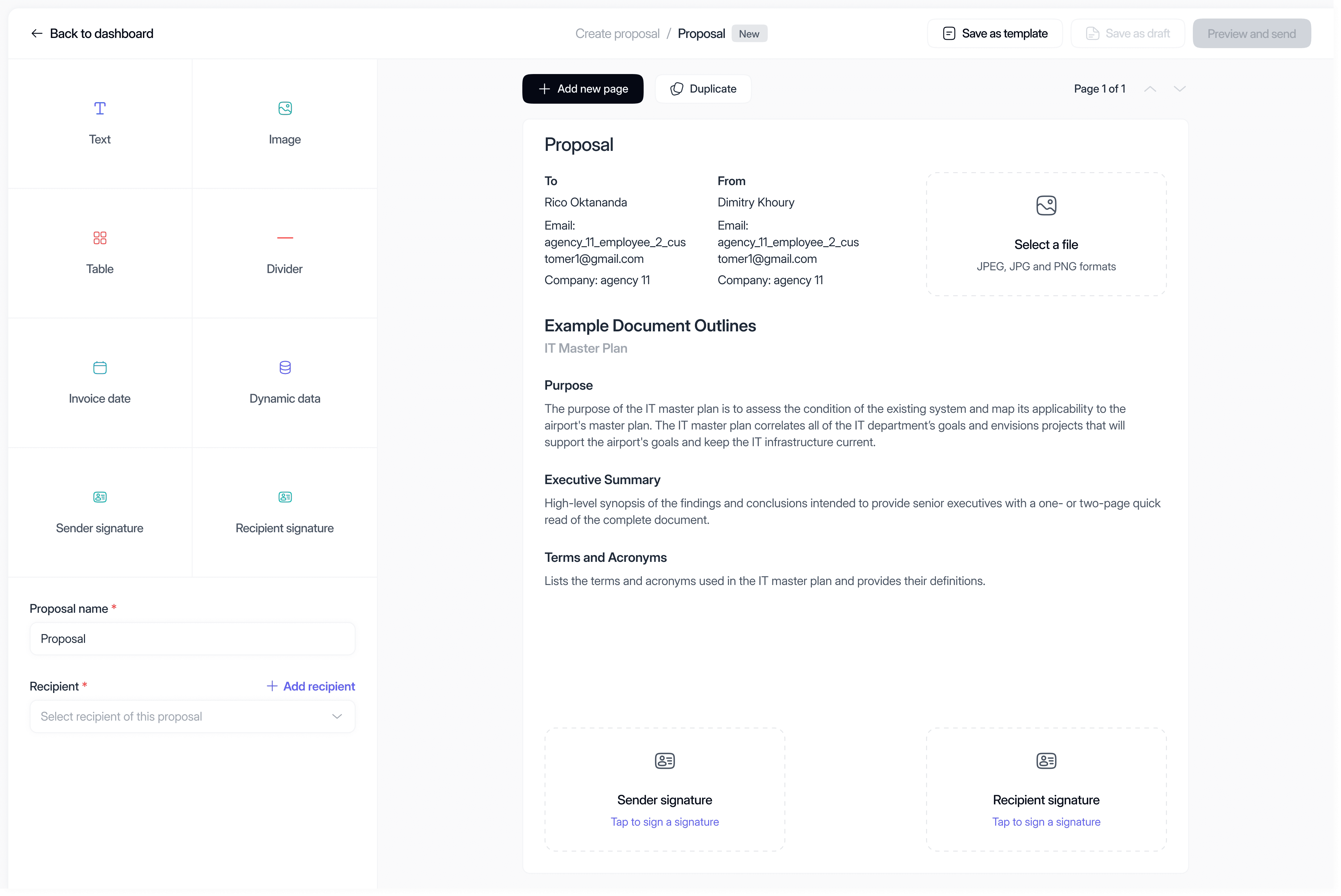Click the Add new page button
The width and height of the screenshot is (1341, 896).
[583, 89]
